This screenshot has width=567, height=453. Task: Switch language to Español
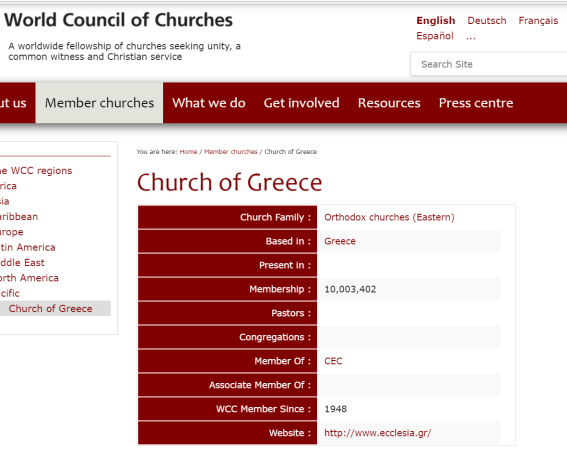click(435, 36)
